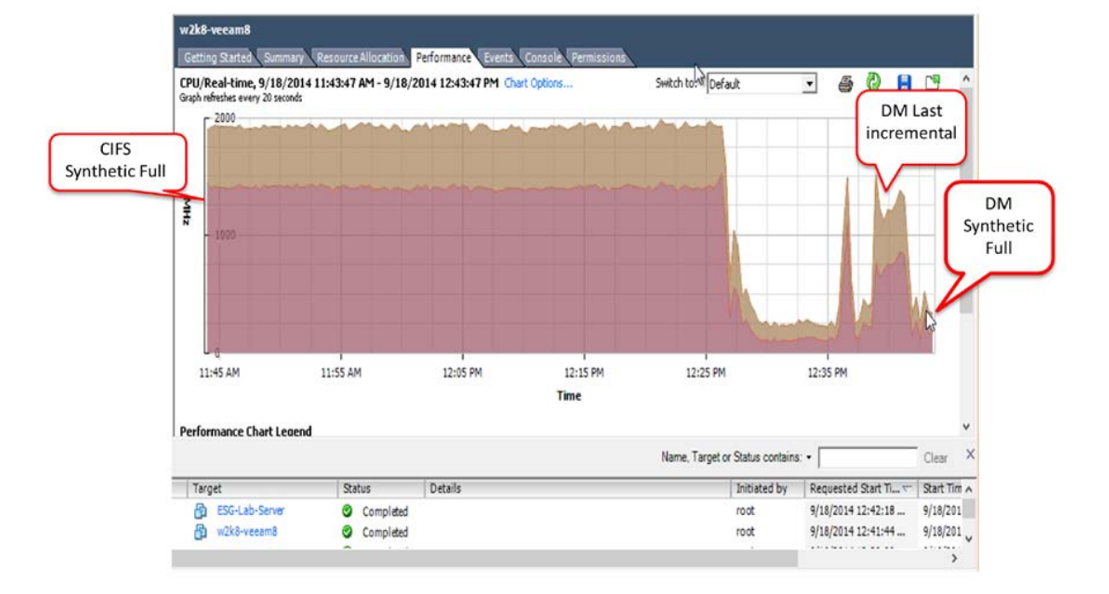Viewport: 1109px width, 594px height.
Task: Sort tasks by the Status column
Action: (381, 489)
